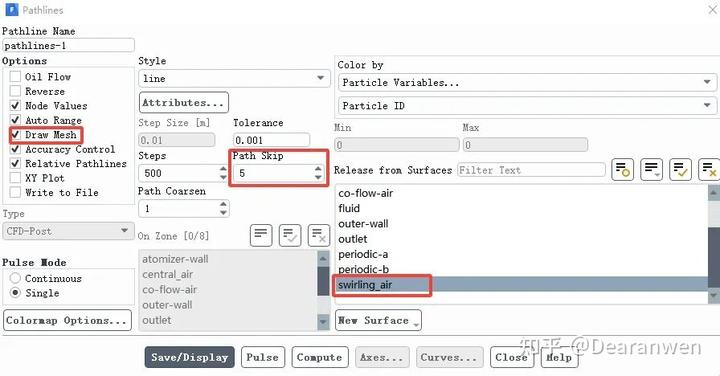Click On Zone list toggle icon

[261, 236]
